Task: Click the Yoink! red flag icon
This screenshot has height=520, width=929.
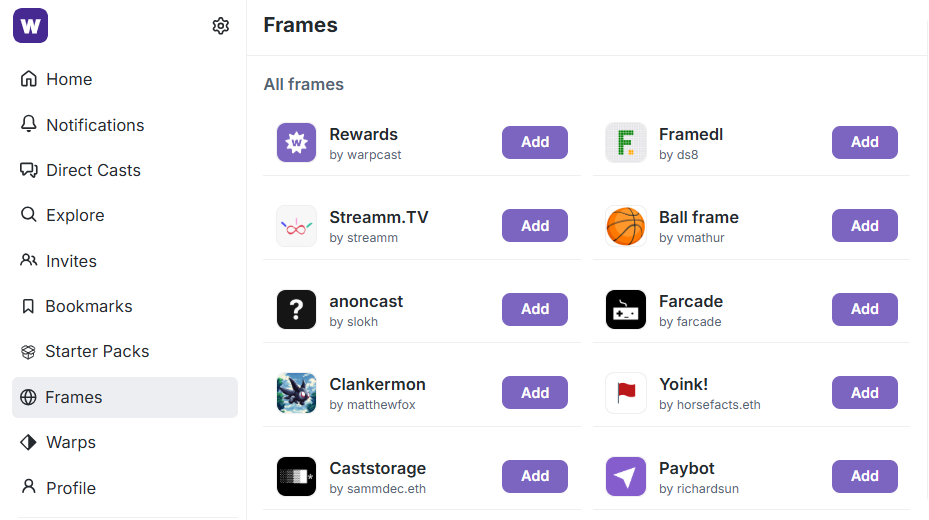Action: tap(626, 393)
